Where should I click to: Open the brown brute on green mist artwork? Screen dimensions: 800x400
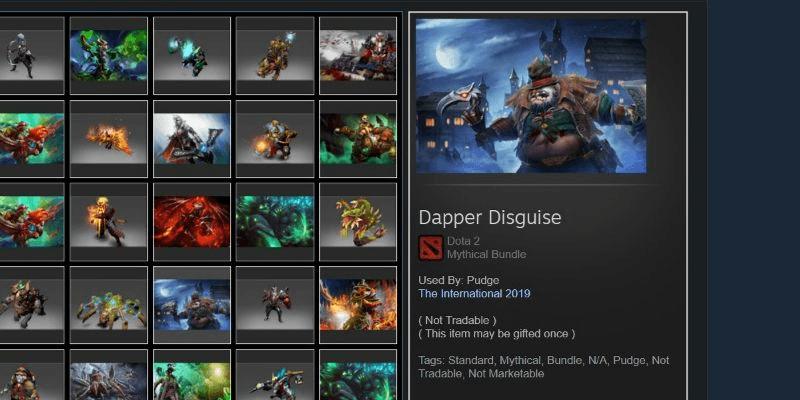pos(358,139)
